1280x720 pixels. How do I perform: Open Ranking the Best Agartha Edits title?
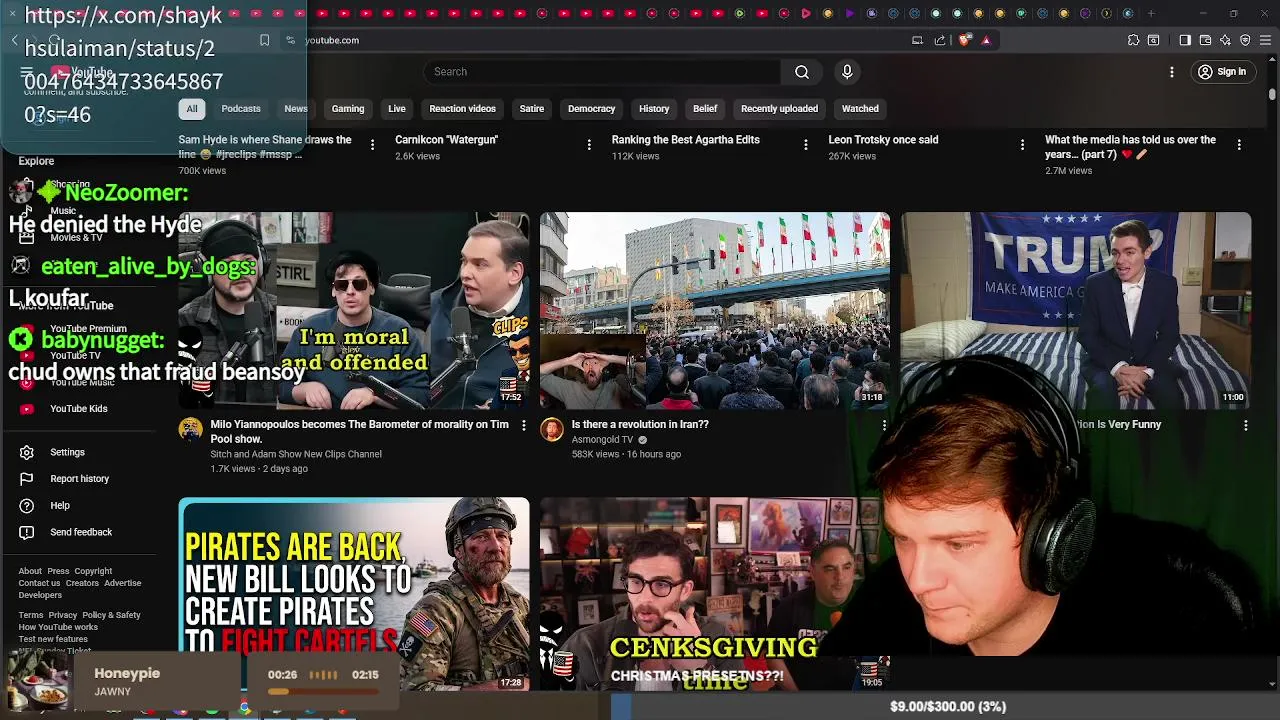685,140
